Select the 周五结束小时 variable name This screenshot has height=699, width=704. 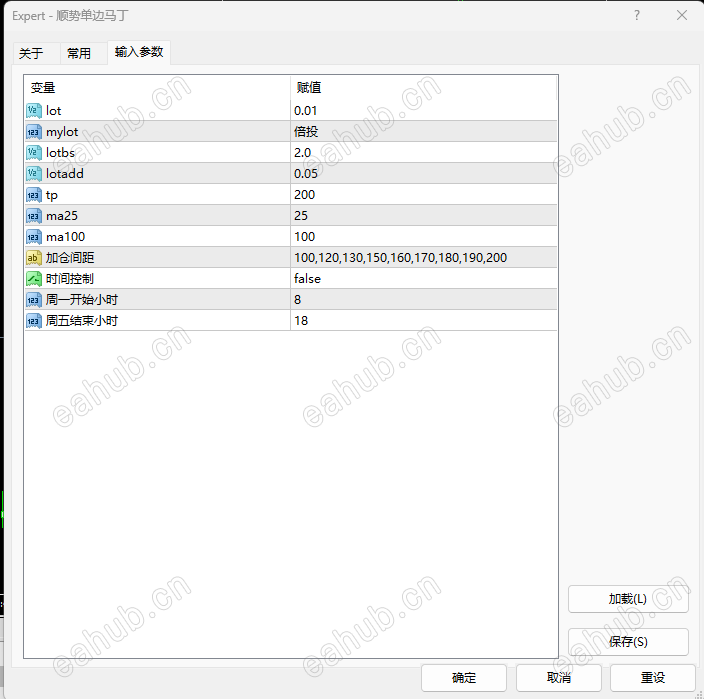pyautogui.click(x=82, y=321)
